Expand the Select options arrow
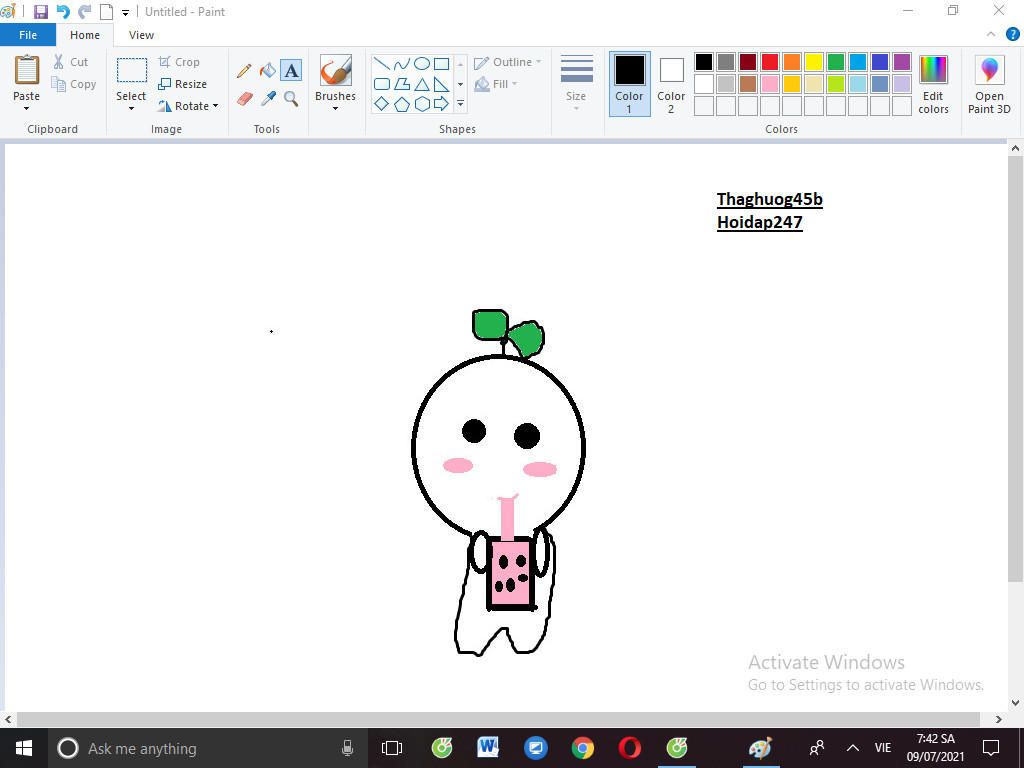Image resolution: width=1024 pixels, height=768 pixels. click(x=131, y=109)
